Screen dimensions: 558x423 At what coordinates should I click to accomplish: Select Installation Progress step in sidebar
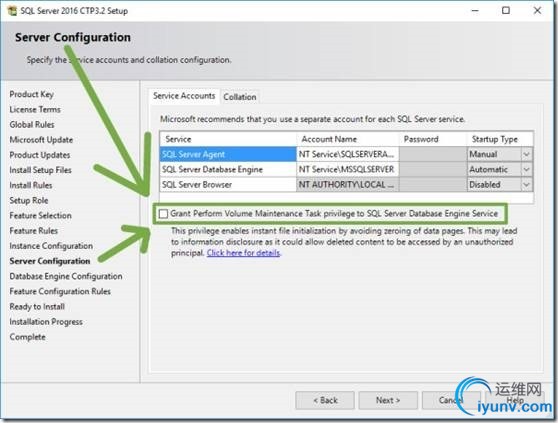point(46,322)
